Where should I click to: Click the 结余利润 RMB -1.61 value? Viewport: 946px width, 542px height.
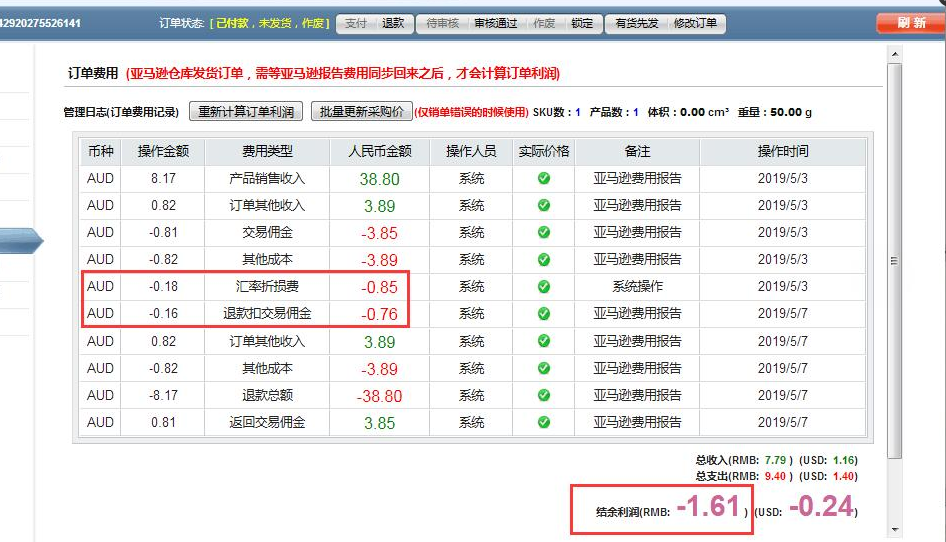[708, 506]
